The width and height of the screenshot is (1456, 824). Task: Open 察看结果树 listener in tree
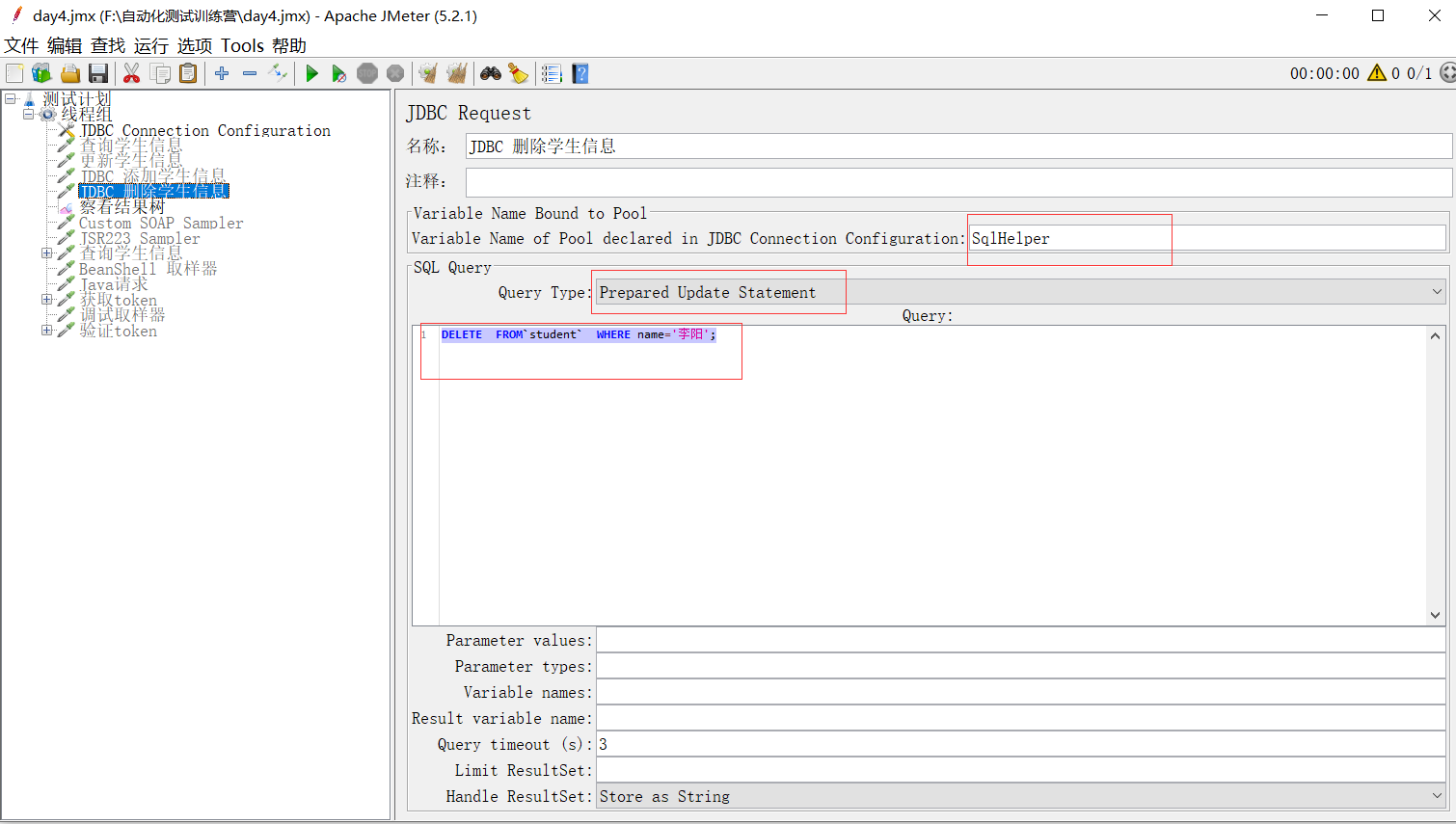click(122, 207)
